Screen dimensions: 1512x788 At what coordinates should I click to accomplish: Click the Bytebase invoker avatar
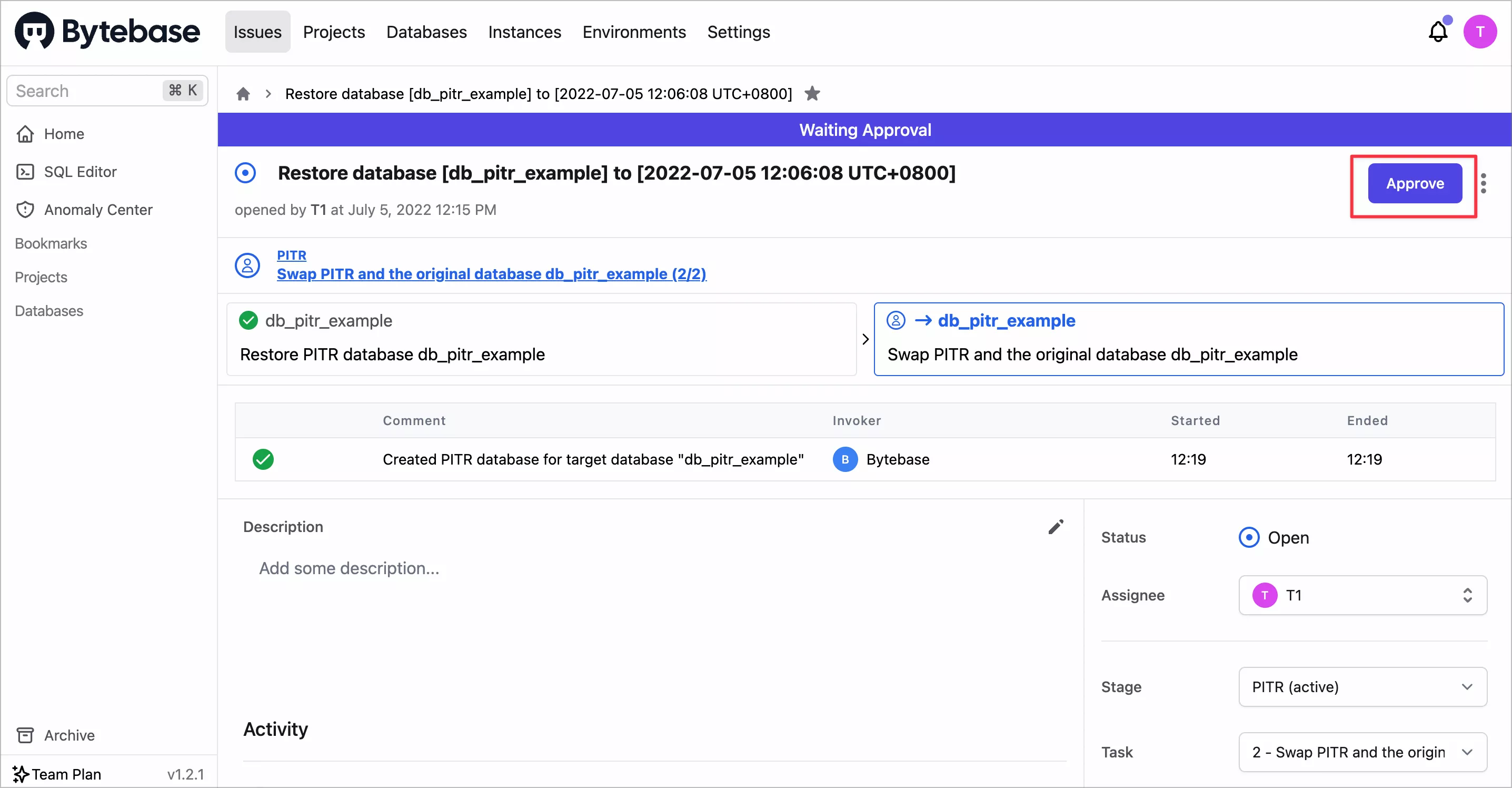click(x=845, y=459)
